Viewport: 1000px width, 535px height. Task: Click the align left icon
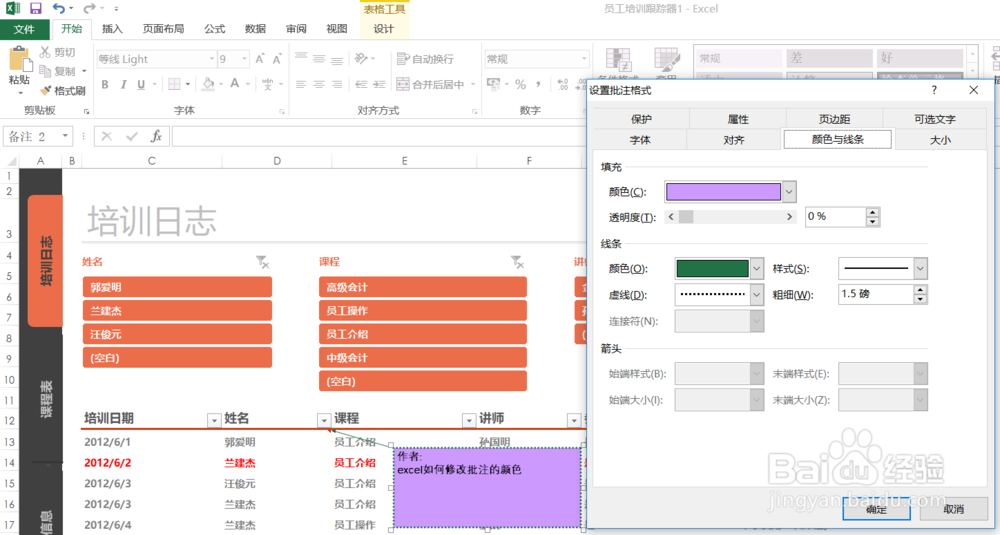[x=301, y=84]
